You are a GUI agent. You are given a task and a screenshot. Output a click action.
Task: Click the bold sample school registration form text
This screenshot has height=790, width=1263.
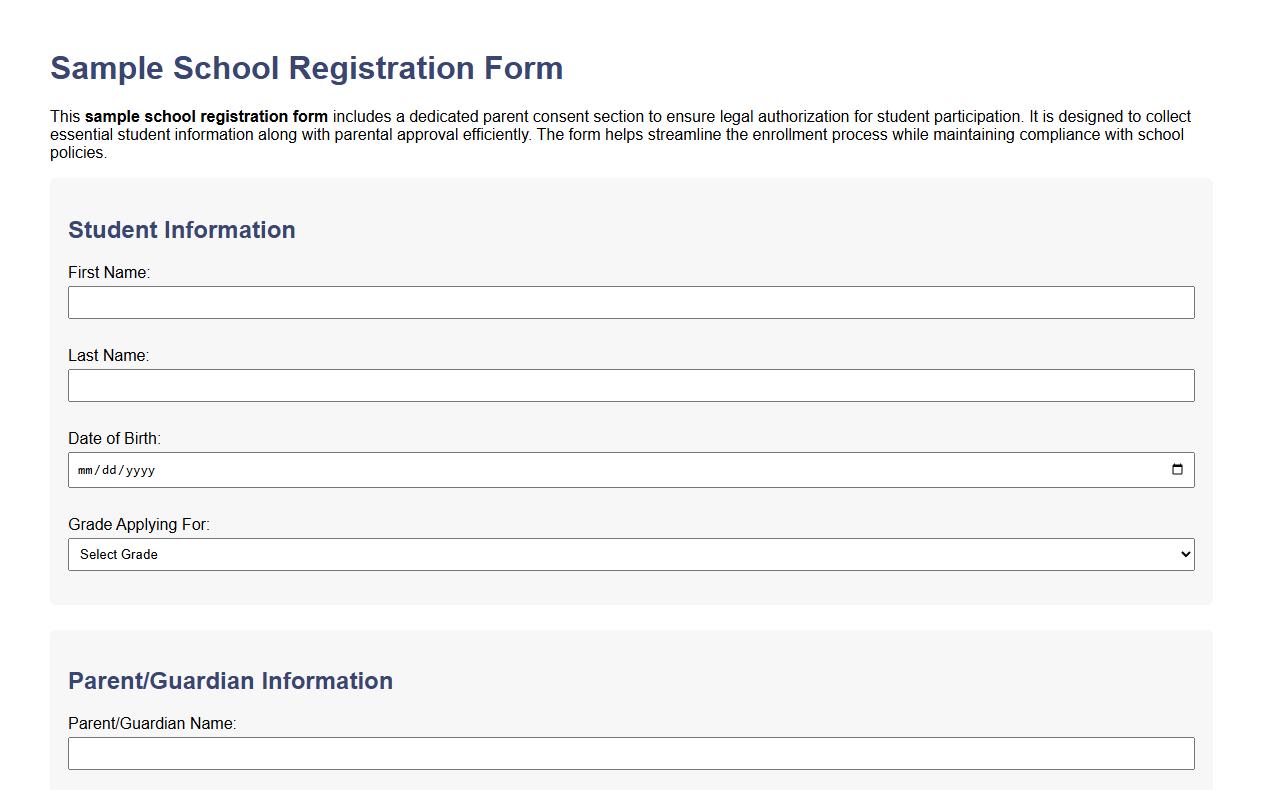tap(205, 116)
